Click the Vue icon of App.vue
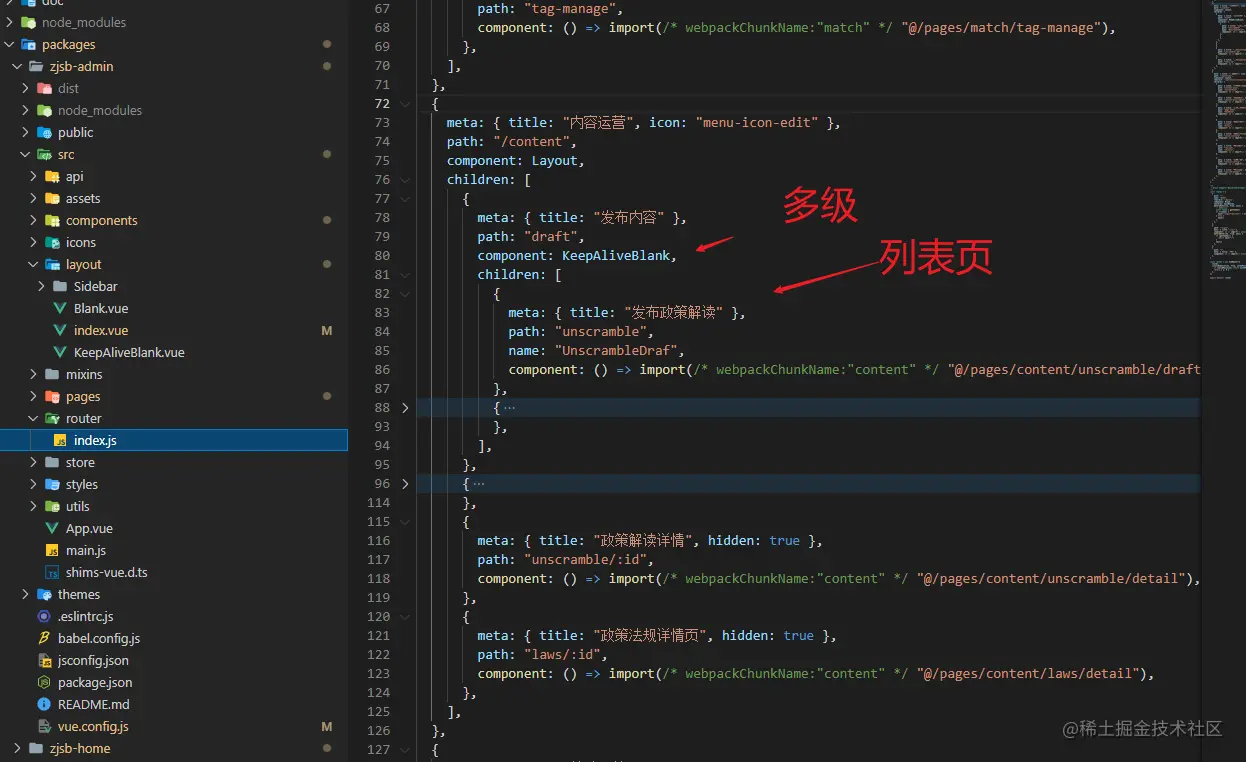Screen dimensions: 1246x762 (x=53, y=528)
